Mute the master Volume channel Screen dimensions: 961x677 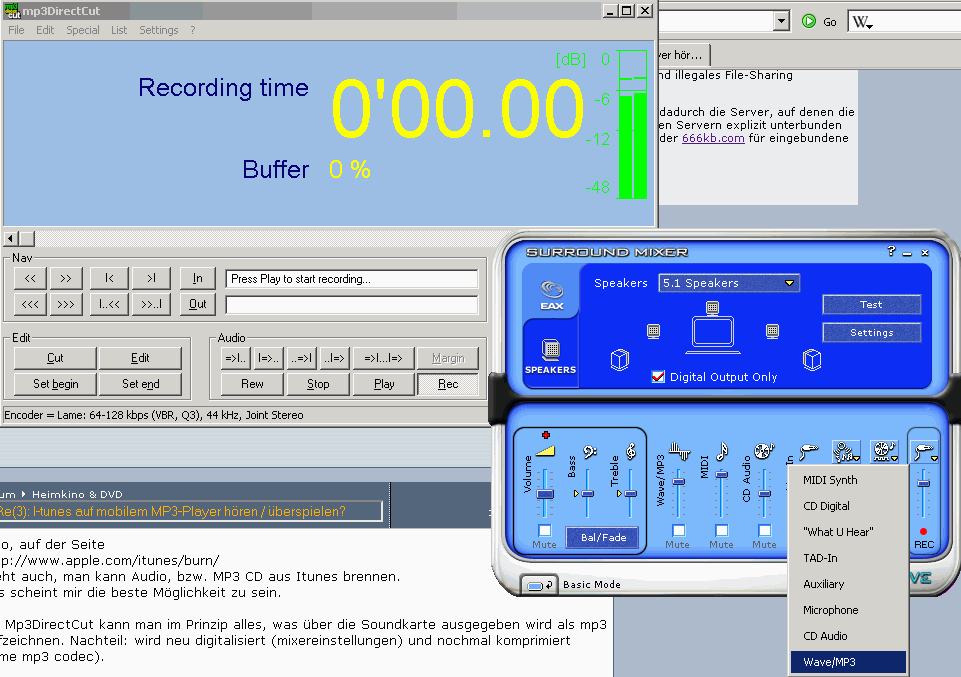[x=544, y=530]
